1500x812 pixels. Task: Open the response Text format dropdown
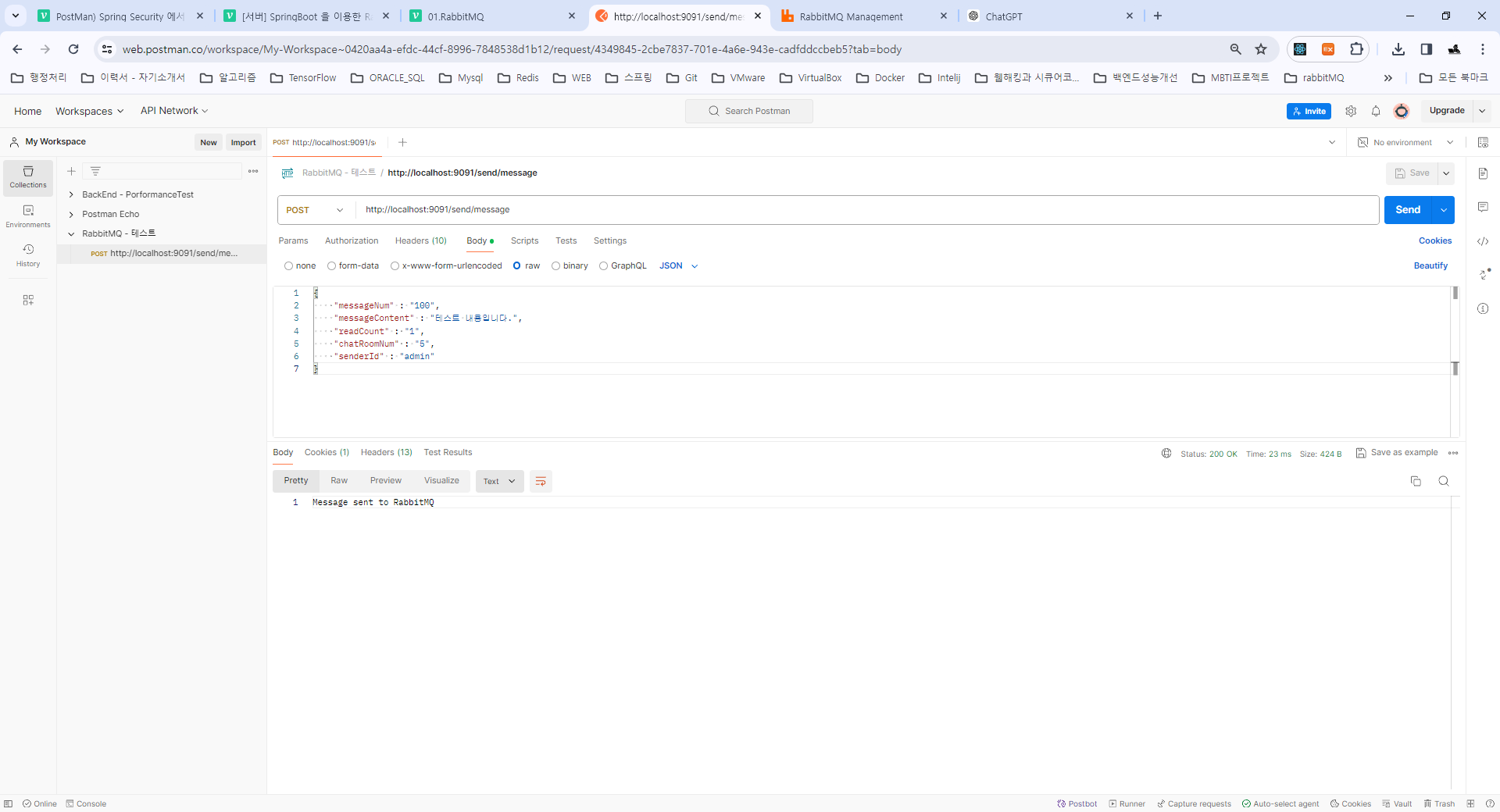tap(499, 481)
